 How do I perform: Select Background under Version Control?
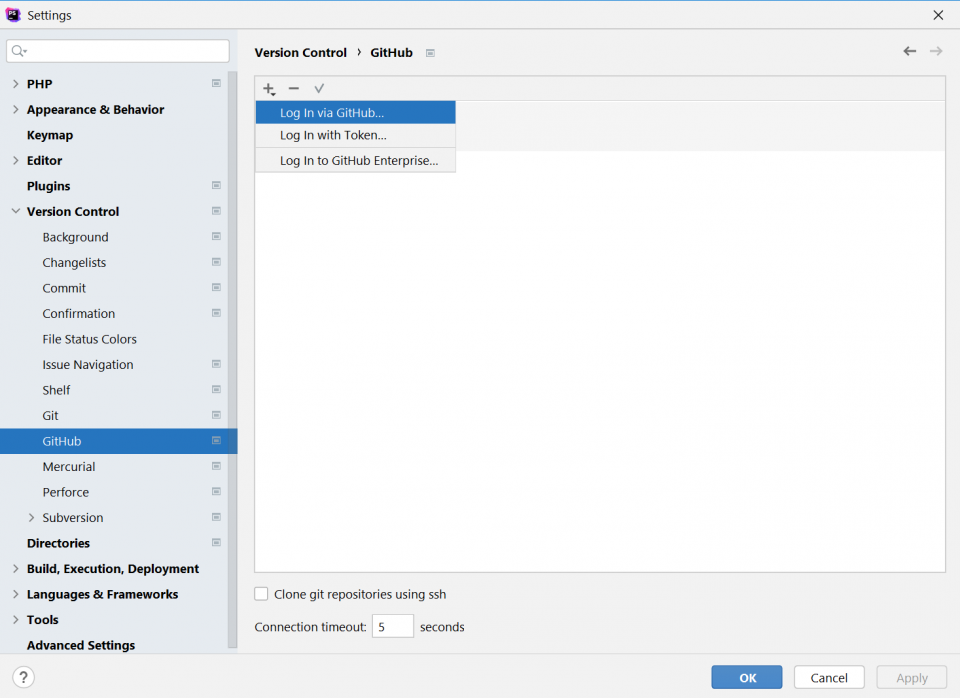(75, 237)
